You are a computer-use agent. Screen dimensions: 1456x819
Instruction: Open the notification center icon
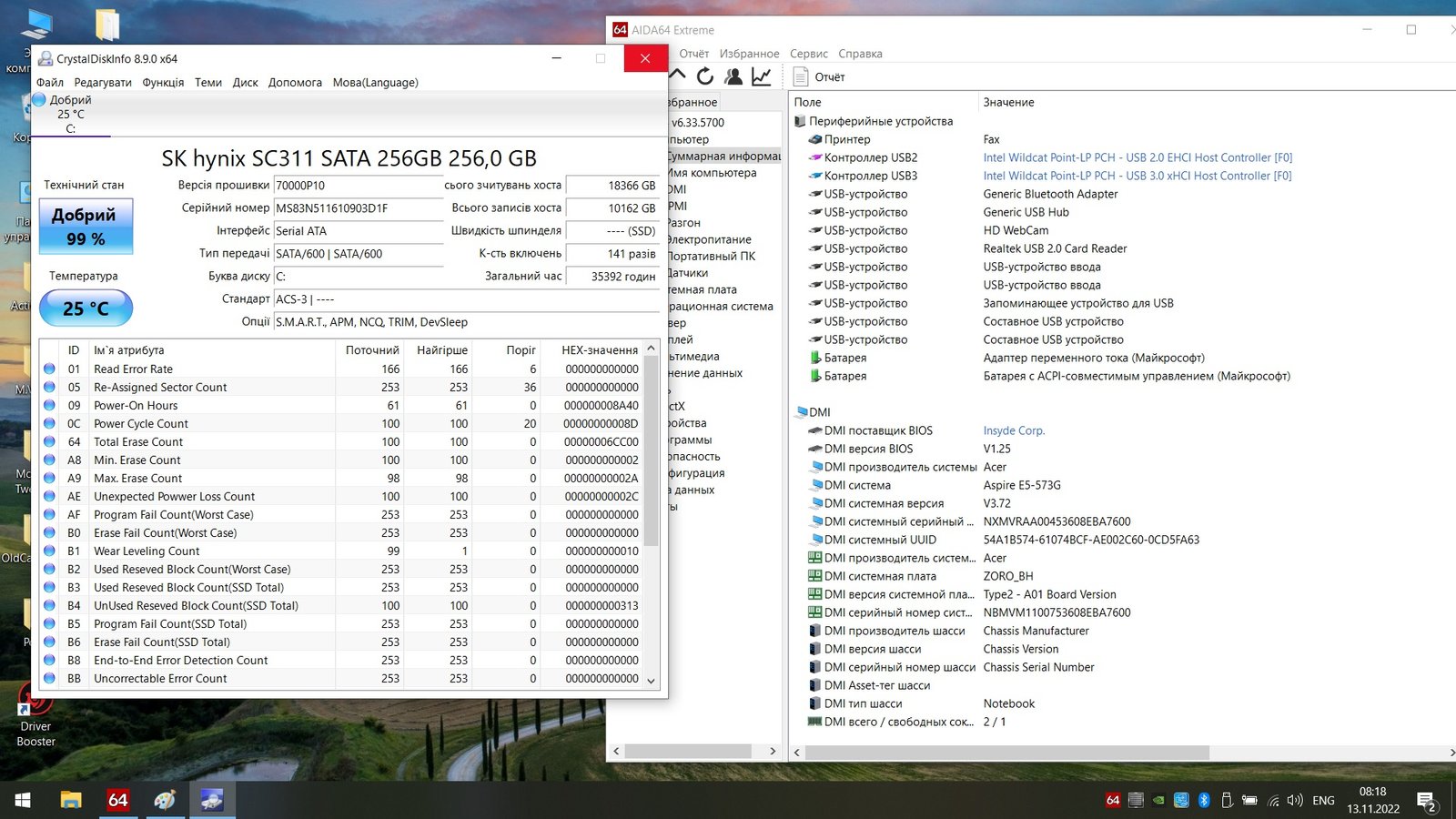coord(1427,801)
